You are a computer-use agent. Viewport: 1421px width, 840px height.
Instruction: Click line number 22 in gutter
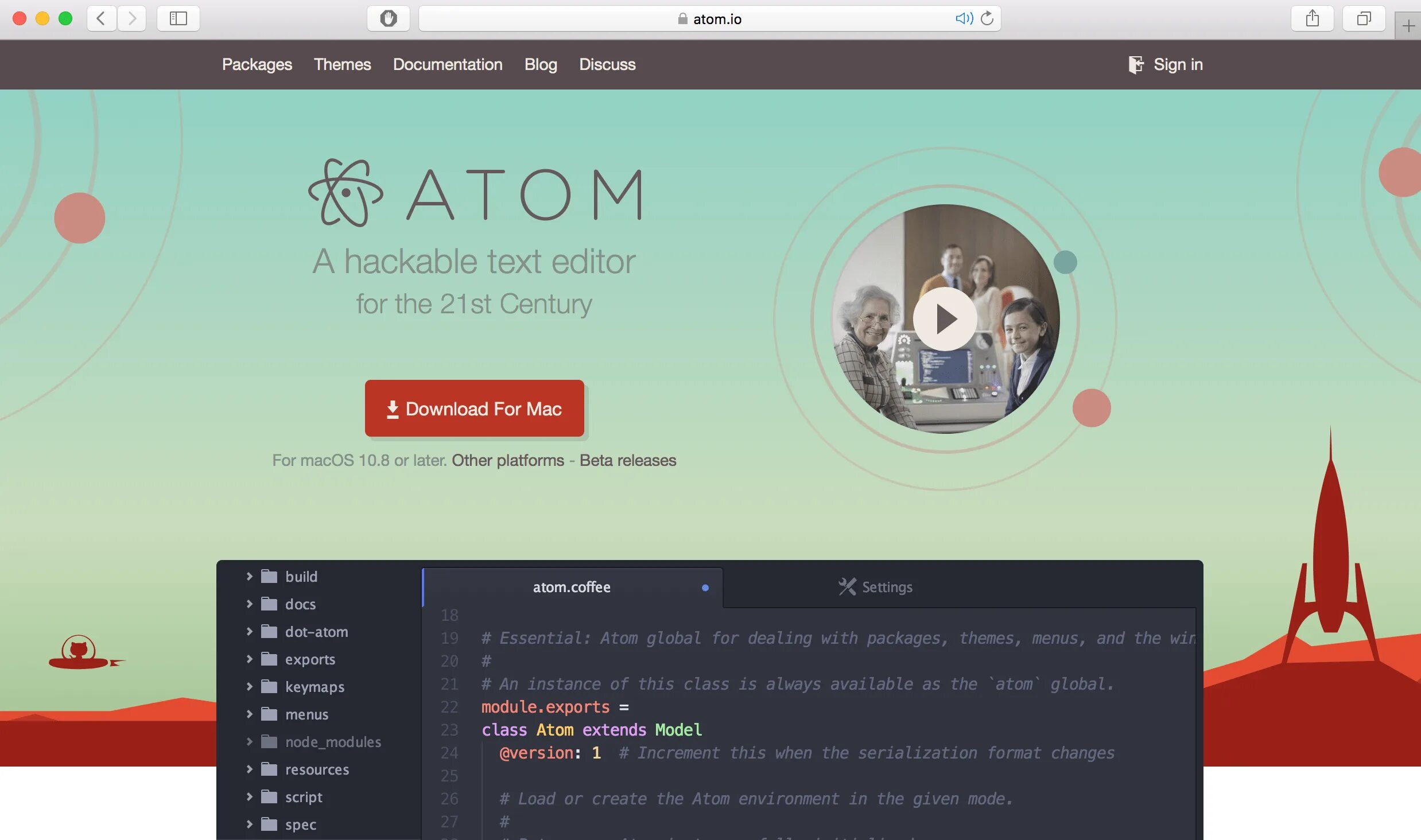(x=449, y=707)
